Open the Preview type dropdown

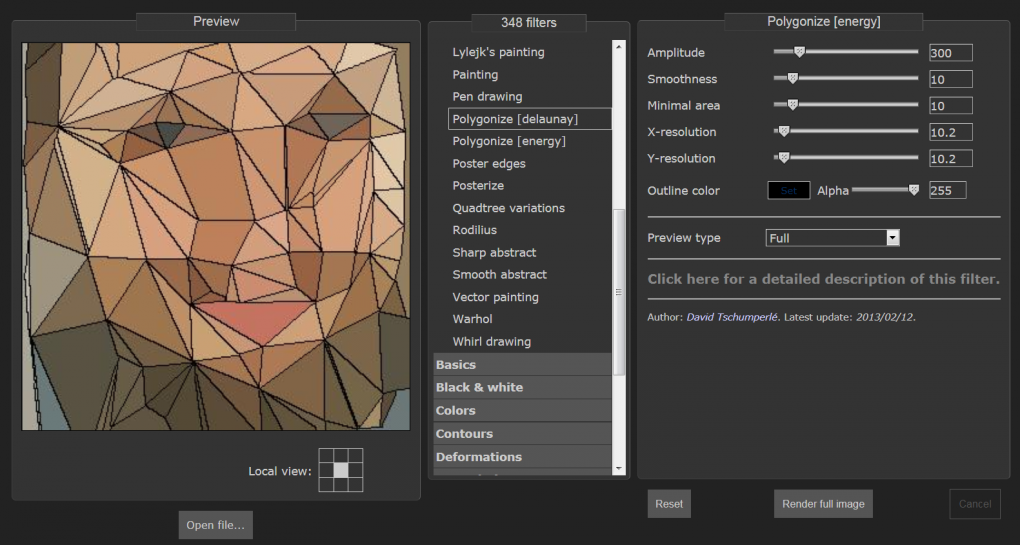pyautogui.click(x=832, y=238)
